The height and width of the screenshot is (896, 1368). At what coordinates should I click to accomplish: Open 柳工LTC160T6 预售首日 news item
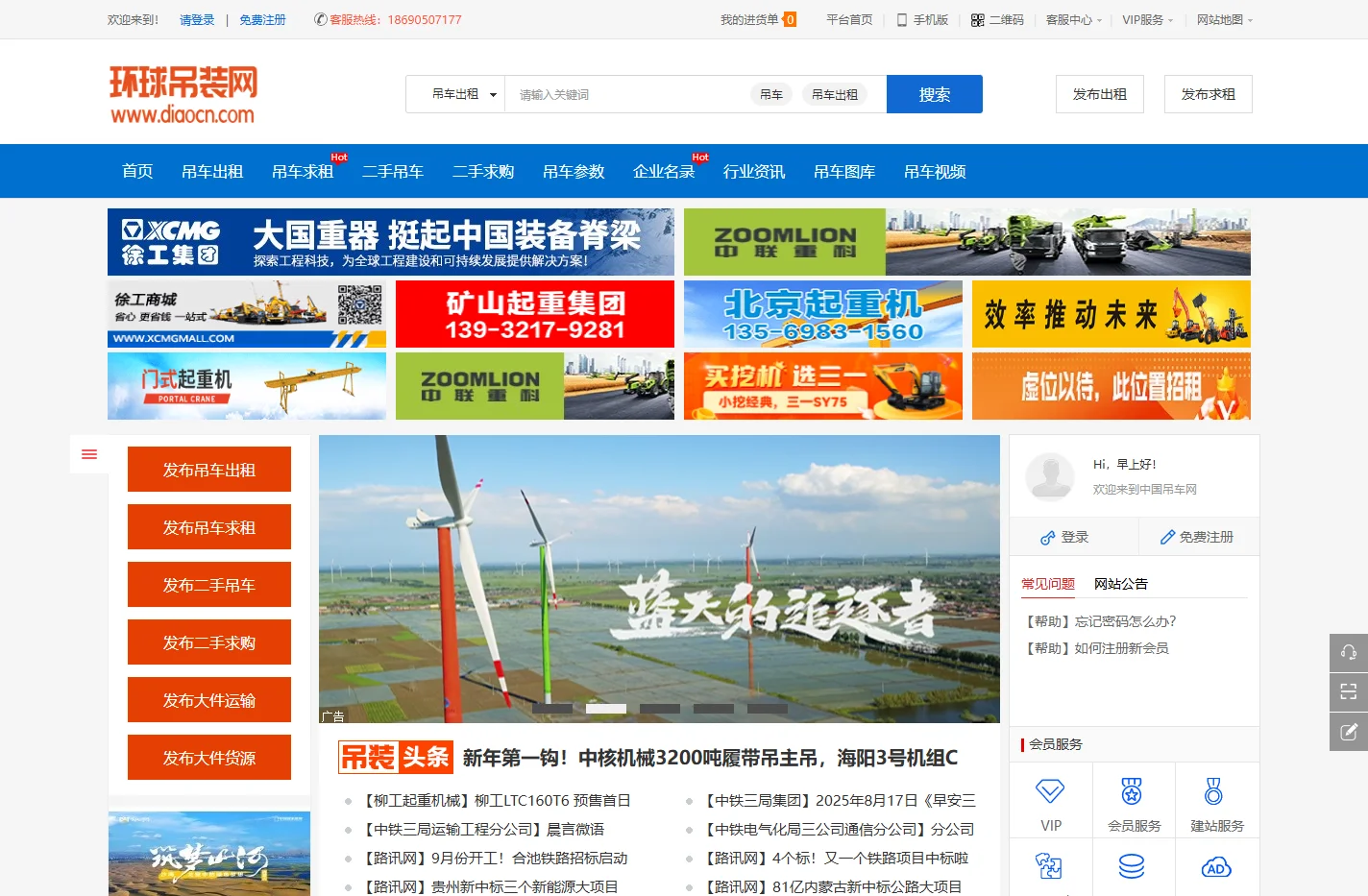point(495,800)
